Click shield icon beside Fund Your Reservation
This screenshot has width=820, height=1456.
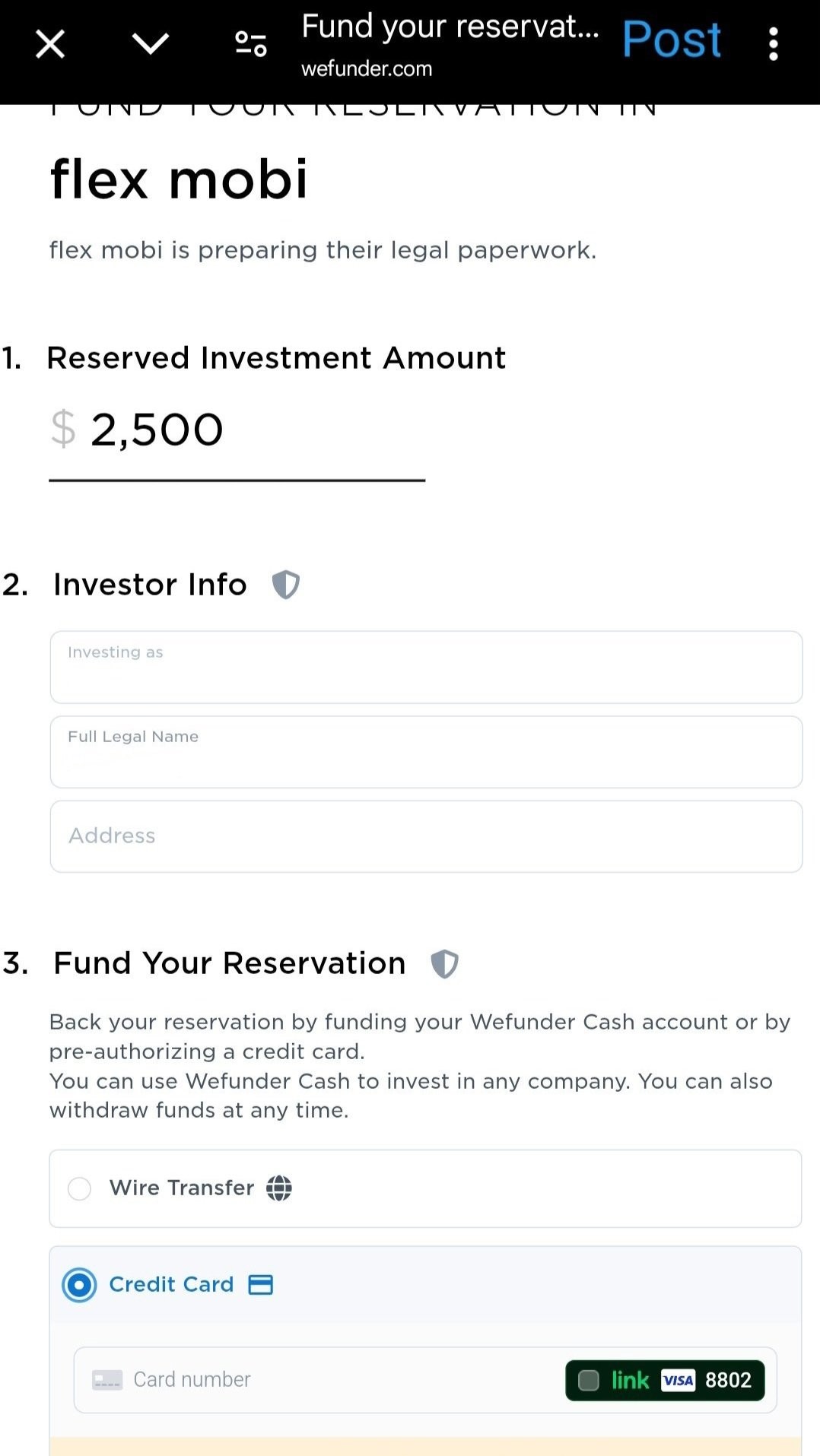point(444,964)
